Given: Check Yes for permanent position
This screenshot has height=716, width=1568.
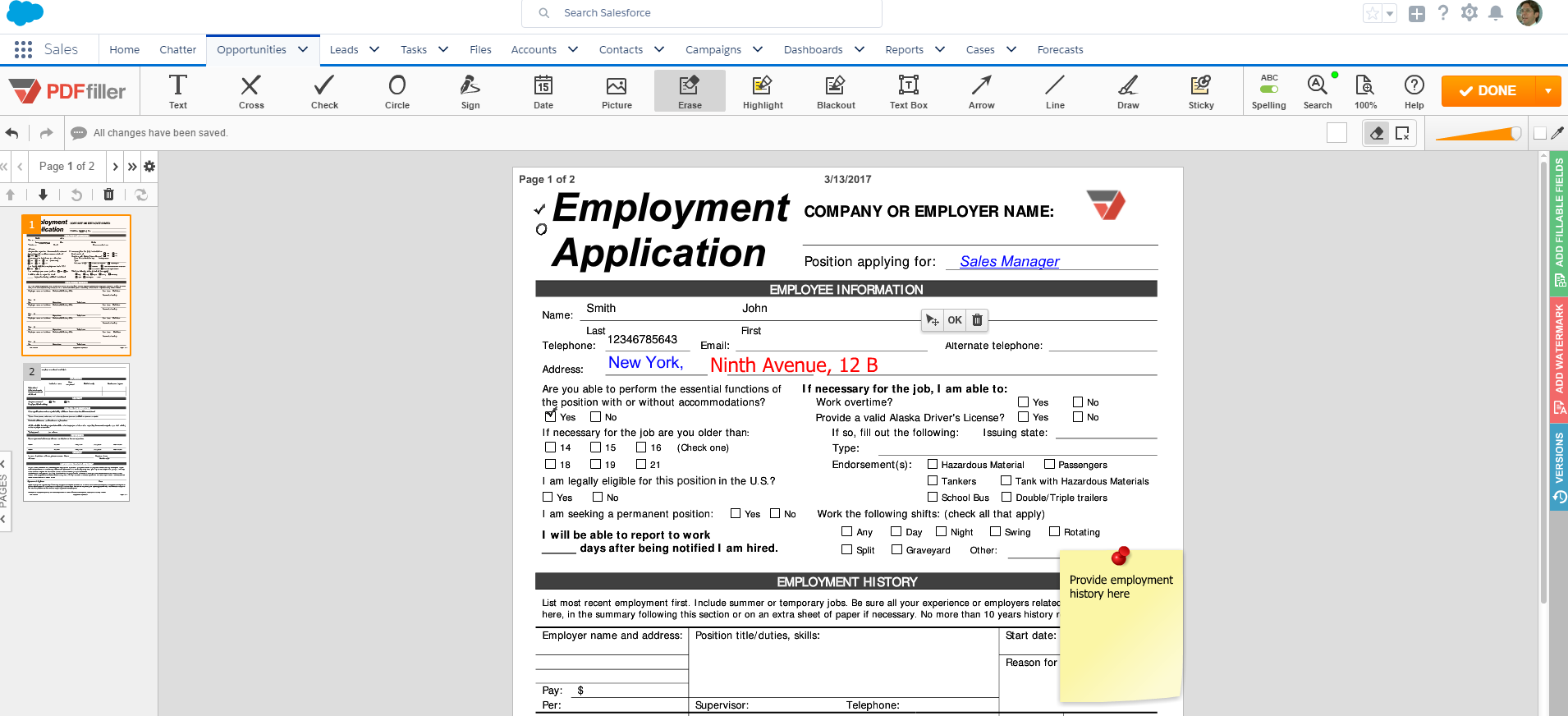Looking at the screenshot, I should (x=736, y=513).
